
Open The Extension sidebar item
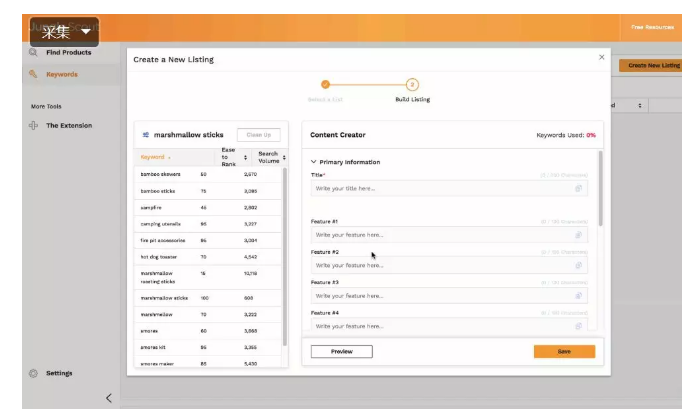click(69, 126)
